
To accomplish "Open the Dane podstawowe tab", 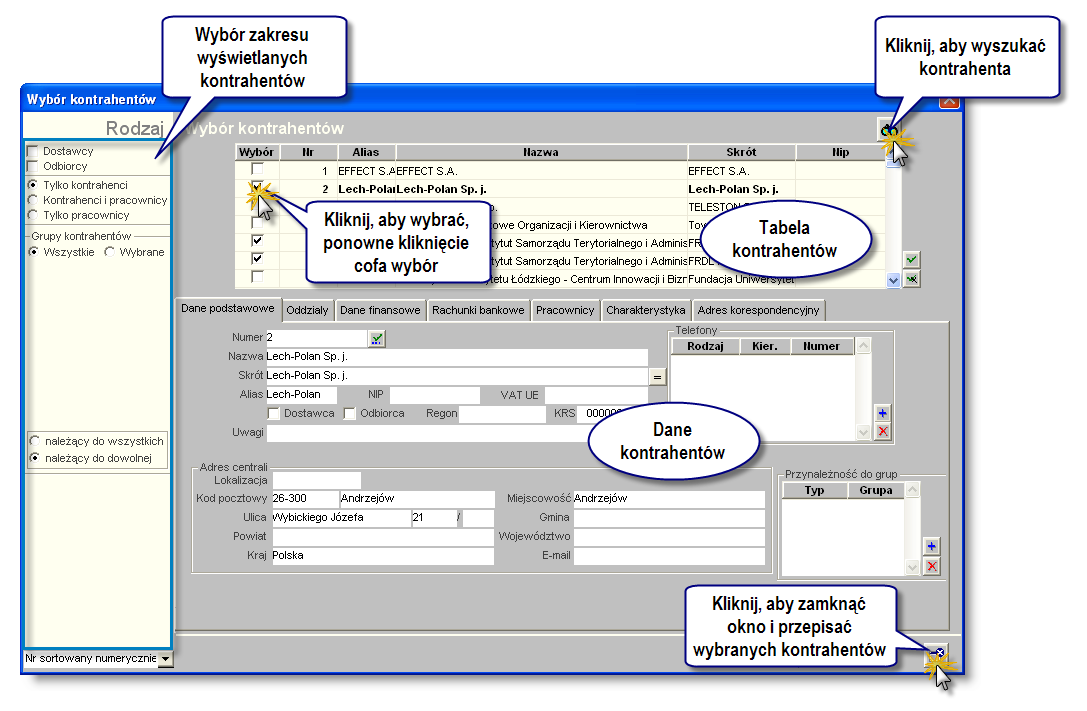I will coord(228,309).
